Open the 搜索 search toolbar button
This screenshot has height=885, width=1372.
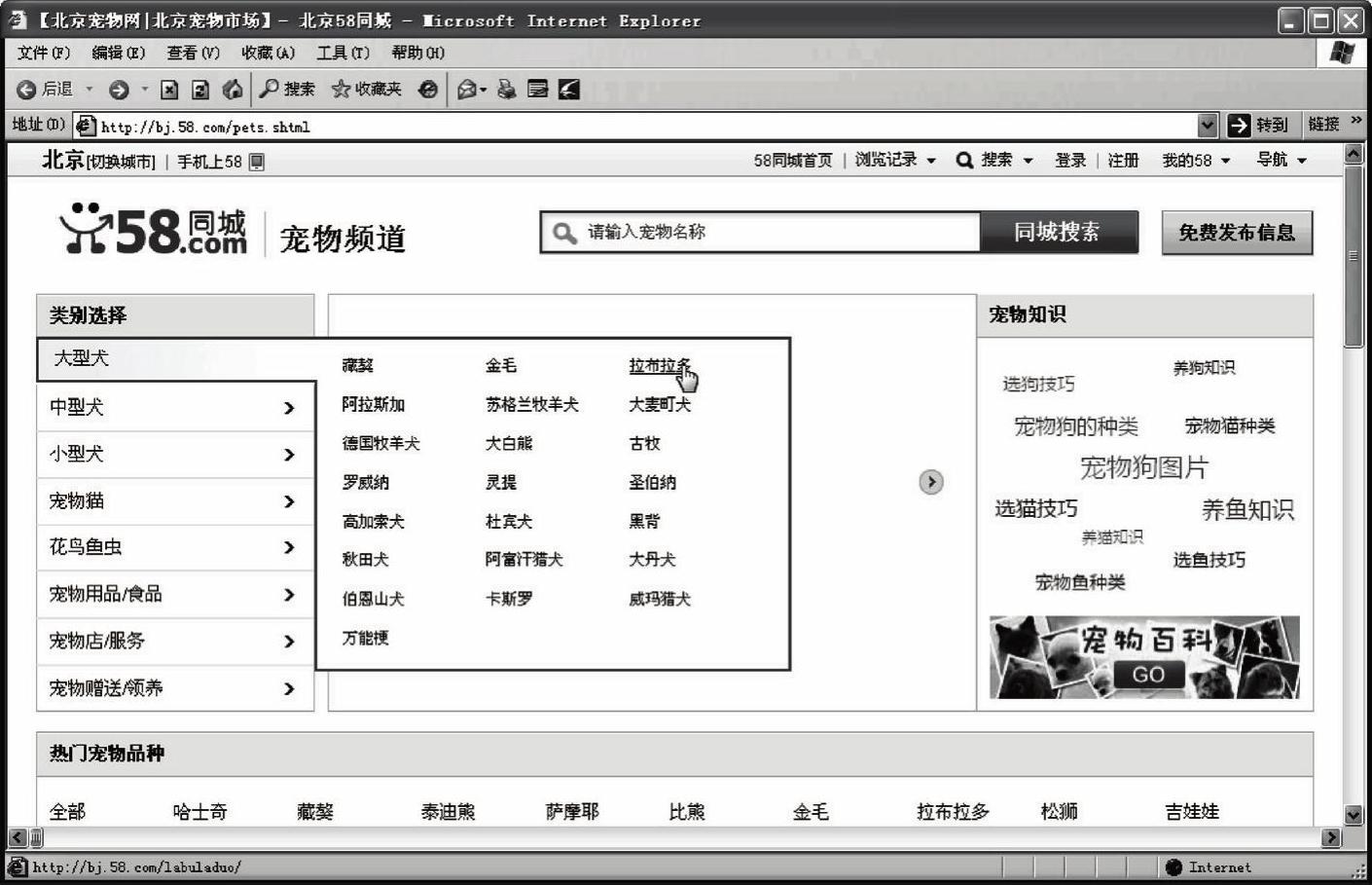pos(287,90)
